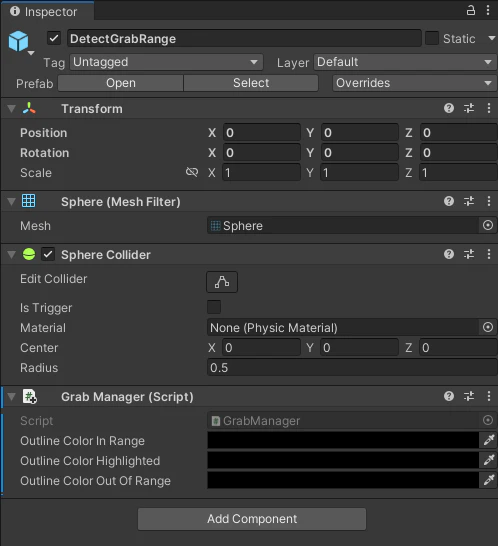
Task: Toggle constrained proportions link on Scale
Action: pos(192,172)
